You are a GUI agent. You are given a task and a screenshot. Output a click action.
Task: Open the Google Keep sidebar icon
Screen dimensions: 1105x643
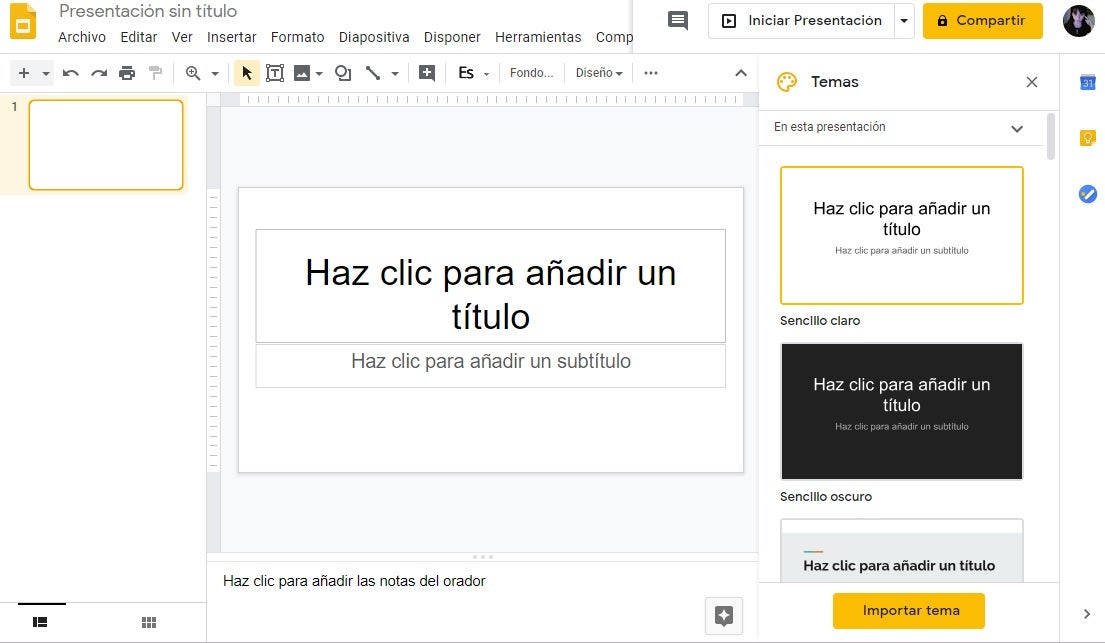(1088, 138)
